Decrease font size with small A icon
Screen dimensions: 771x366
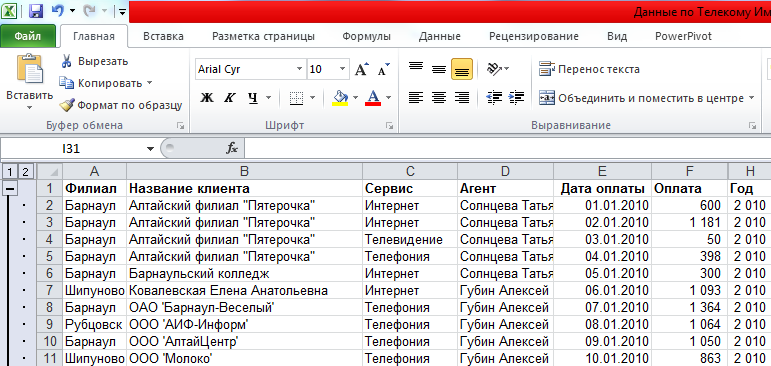click(383, 69)
